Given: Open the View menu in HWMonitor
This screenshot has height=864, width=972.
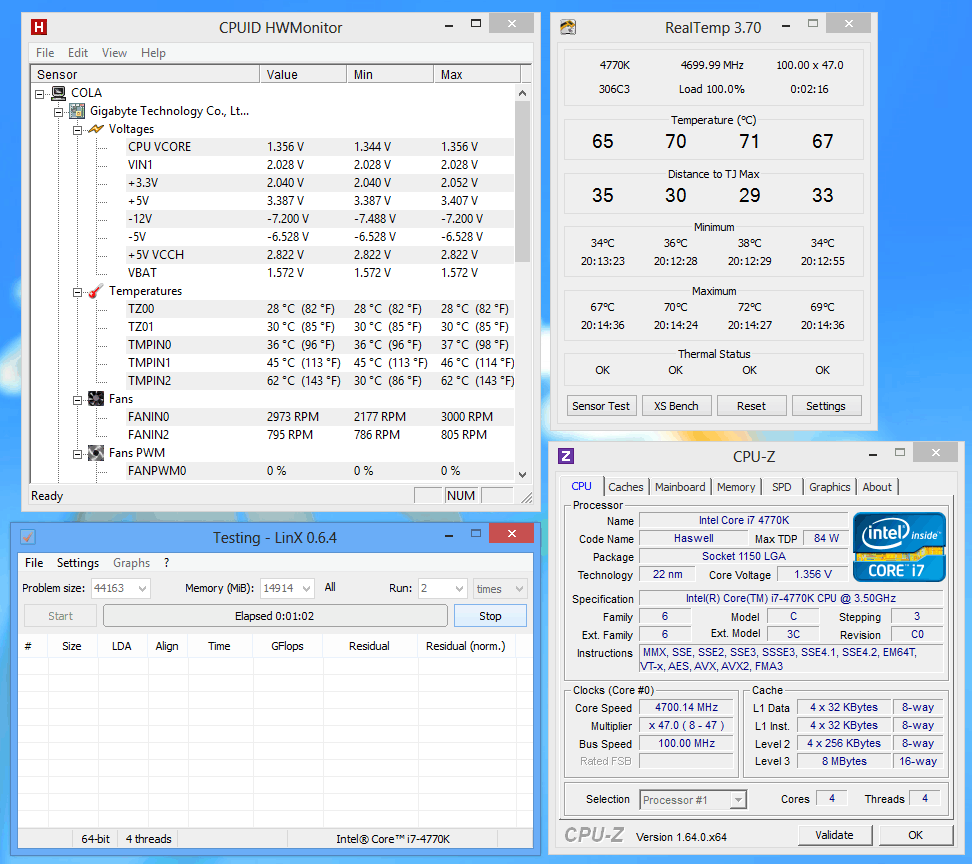Looking at the screenshot, I should 114,53.
